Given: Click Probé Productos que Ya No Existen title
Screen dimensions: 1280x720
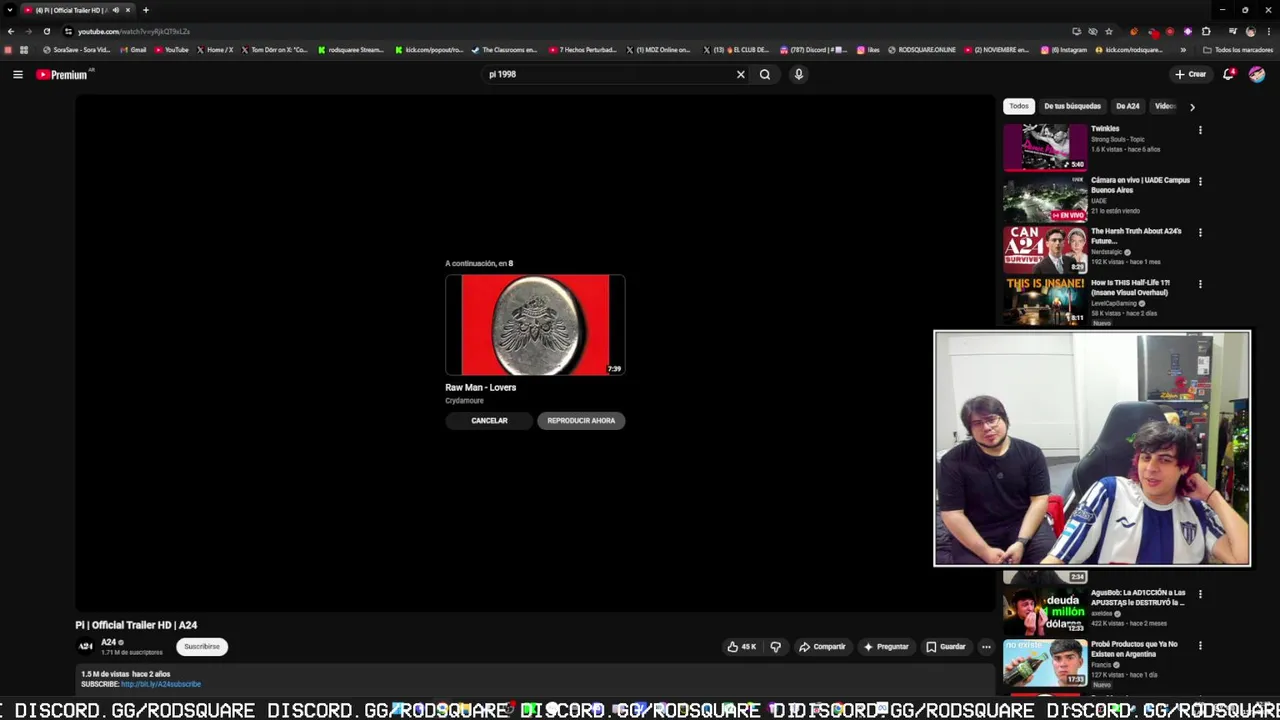Looking at the screenshot, I should click(x=1134, y=649).
